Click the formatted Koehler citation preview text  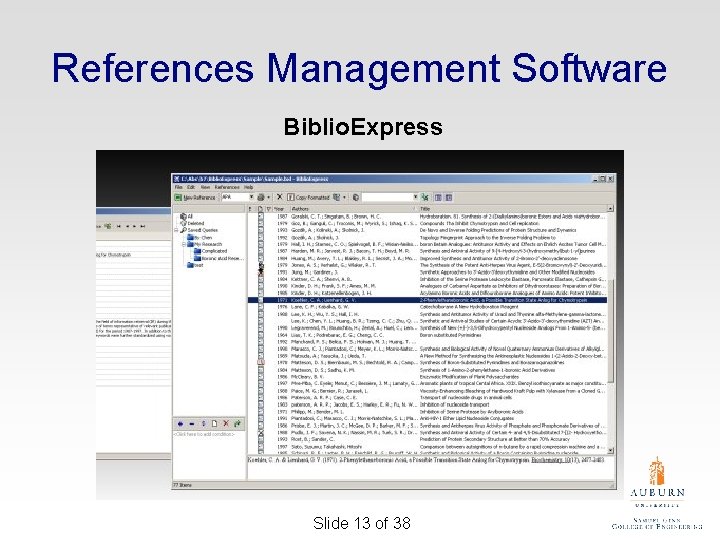click(426, 460)
